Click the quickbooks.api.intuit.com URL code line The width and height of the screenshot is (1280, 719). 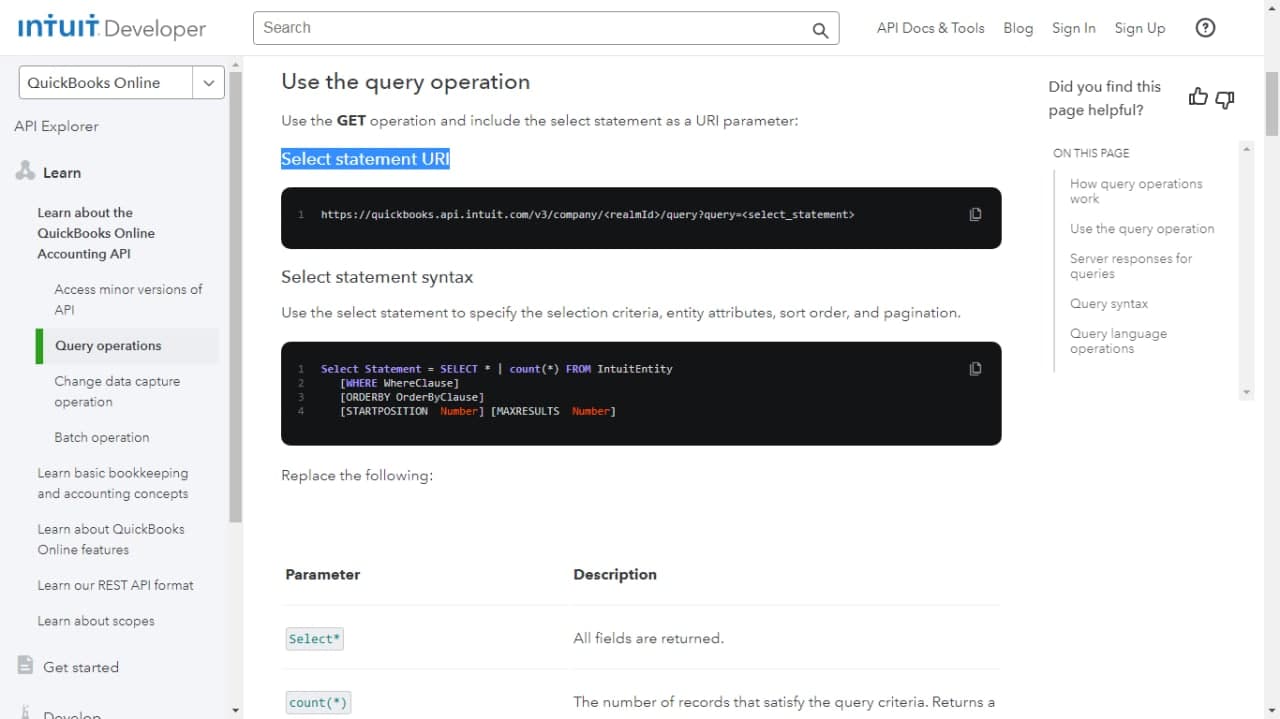[588, 214]
